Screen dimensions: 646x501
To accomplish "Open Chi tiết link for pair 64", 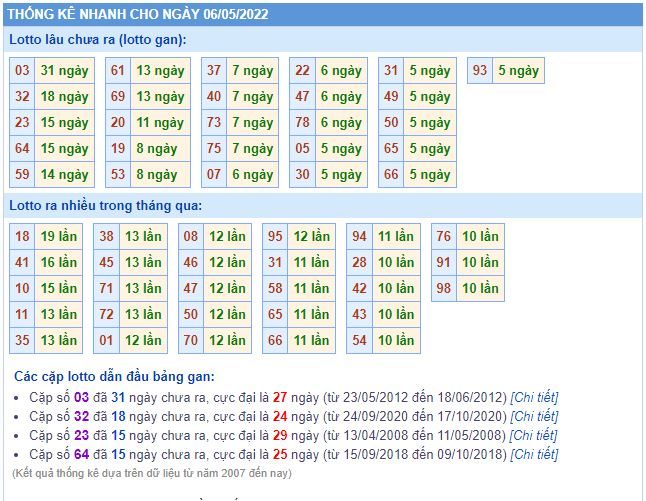I will pos(534,454).
